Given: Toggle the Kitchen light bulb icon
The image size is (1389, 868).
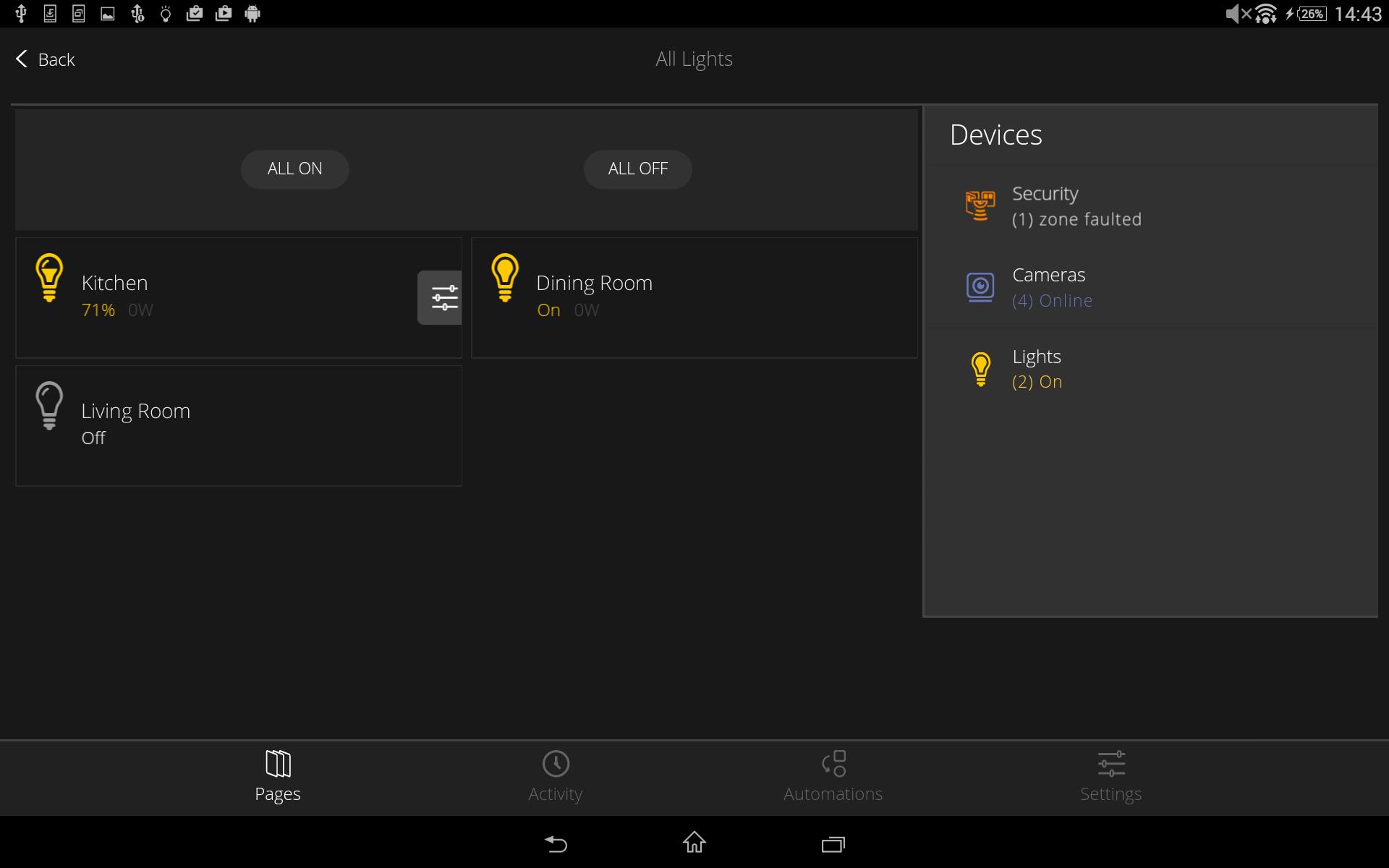Looking at the screenshot, I should coord(49,278).
